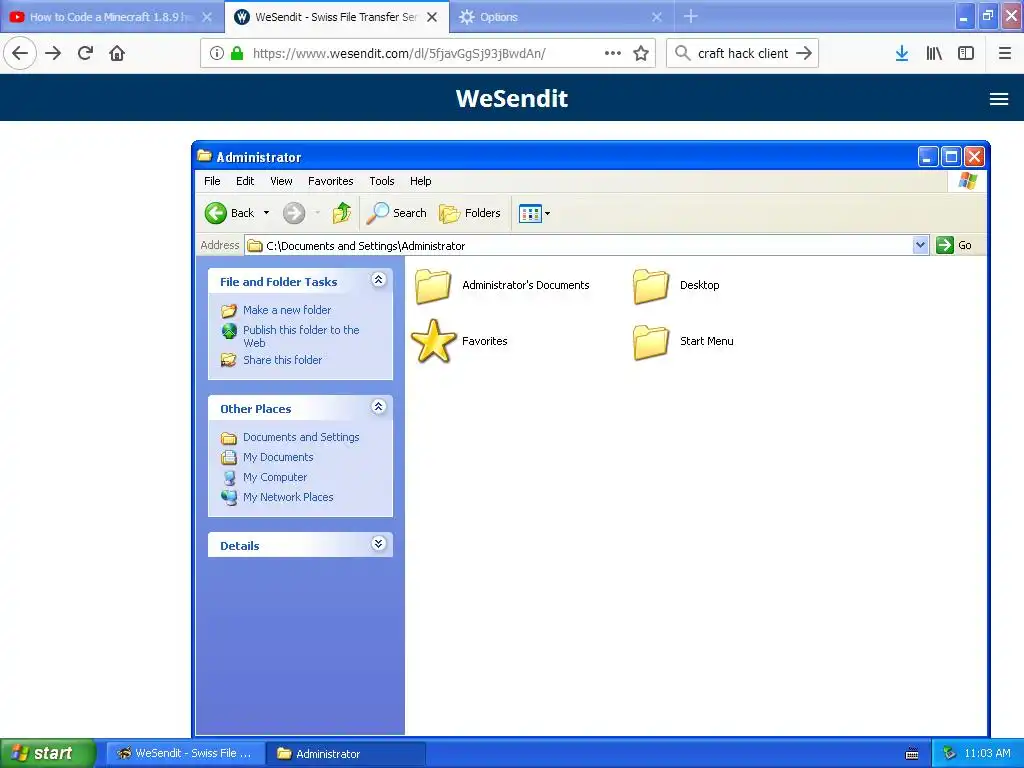Select the Favorites star folder
This screenshot has height=768, width=1024.
click(x=459, y=341)
